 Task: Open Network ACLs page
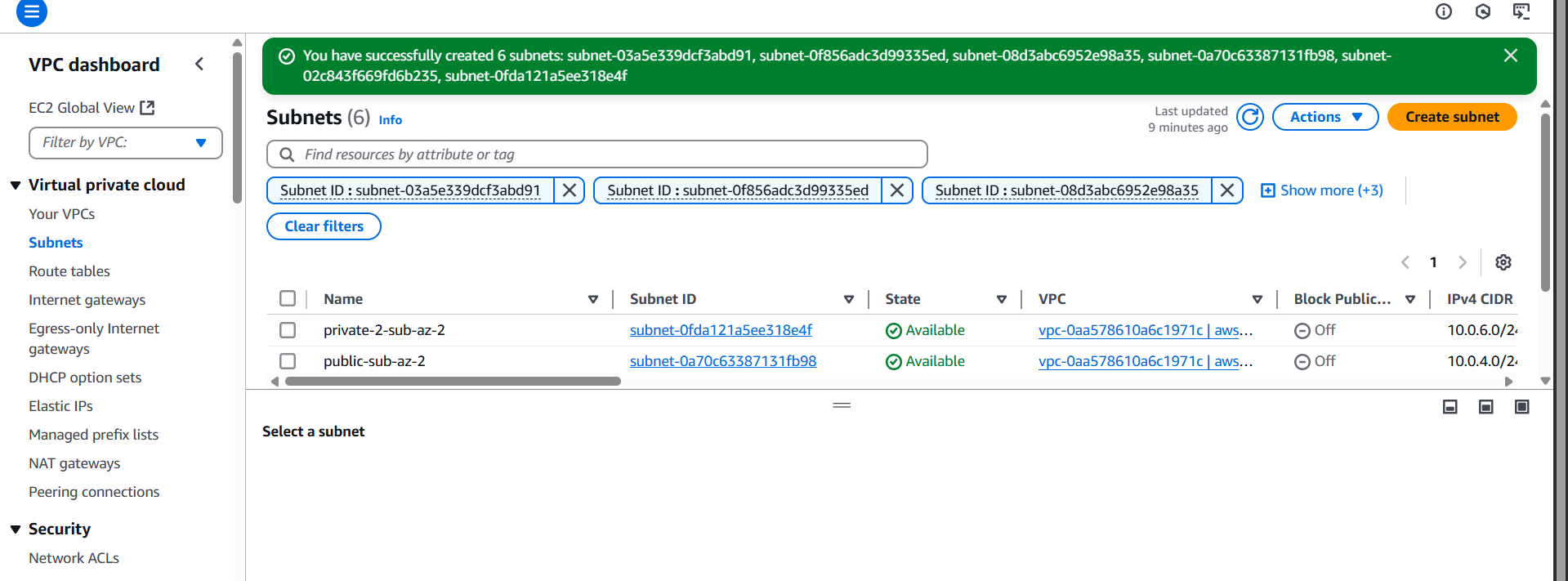coord(74,558)
